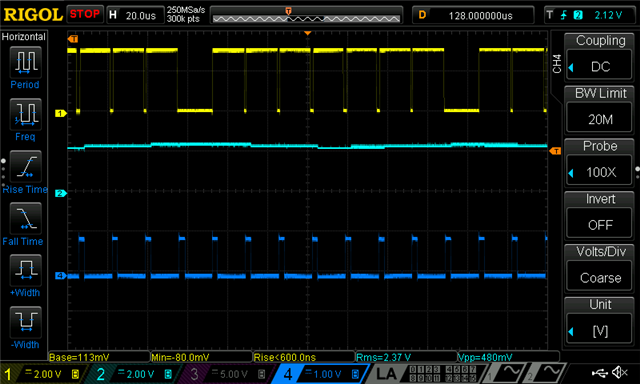Choose the Fall Time measurement icon
The width and height of the screenshot is (640, 384).
click(25, 218)
